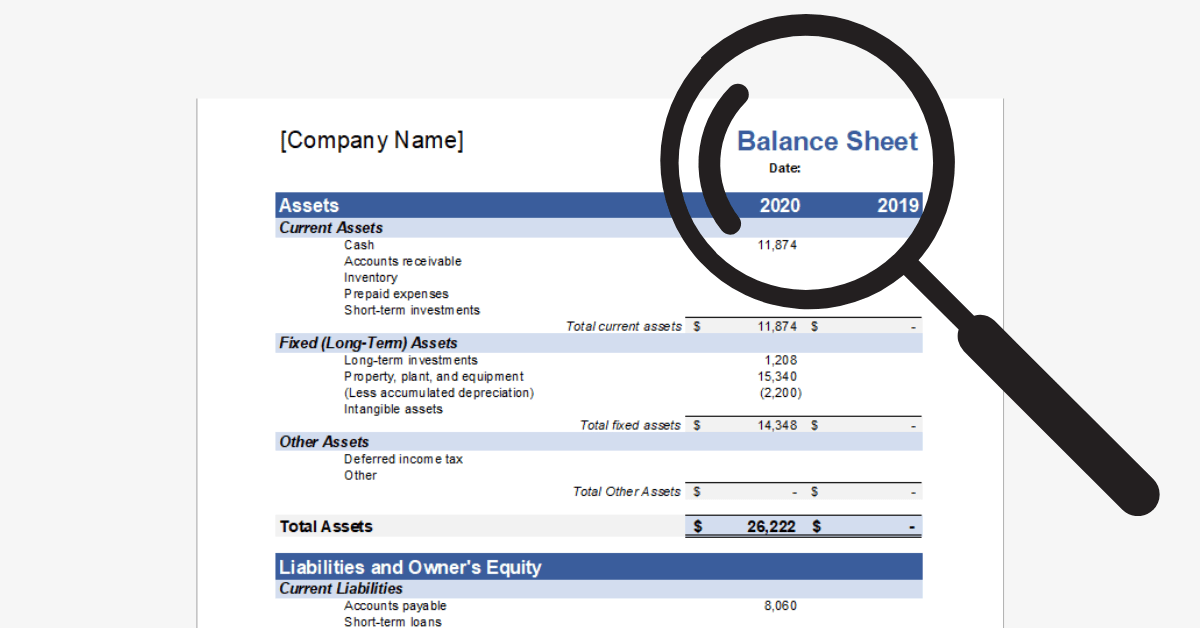Screen dimensions: 1200x628
Task: Select the Cash line item
Action: coord(359,244)
